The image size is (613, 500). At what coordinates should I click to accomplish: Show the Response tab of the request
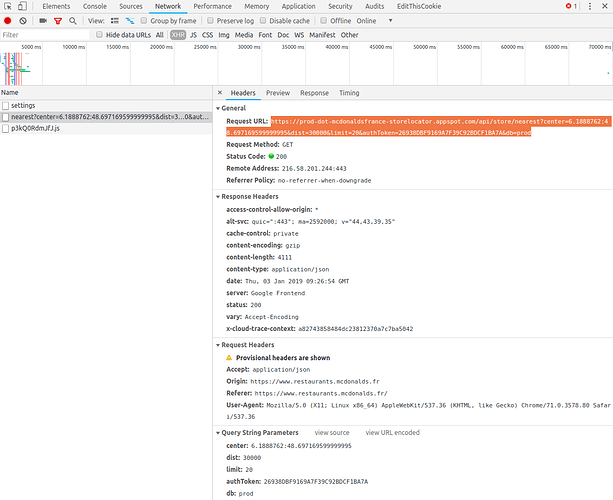[x=314, y=93]
